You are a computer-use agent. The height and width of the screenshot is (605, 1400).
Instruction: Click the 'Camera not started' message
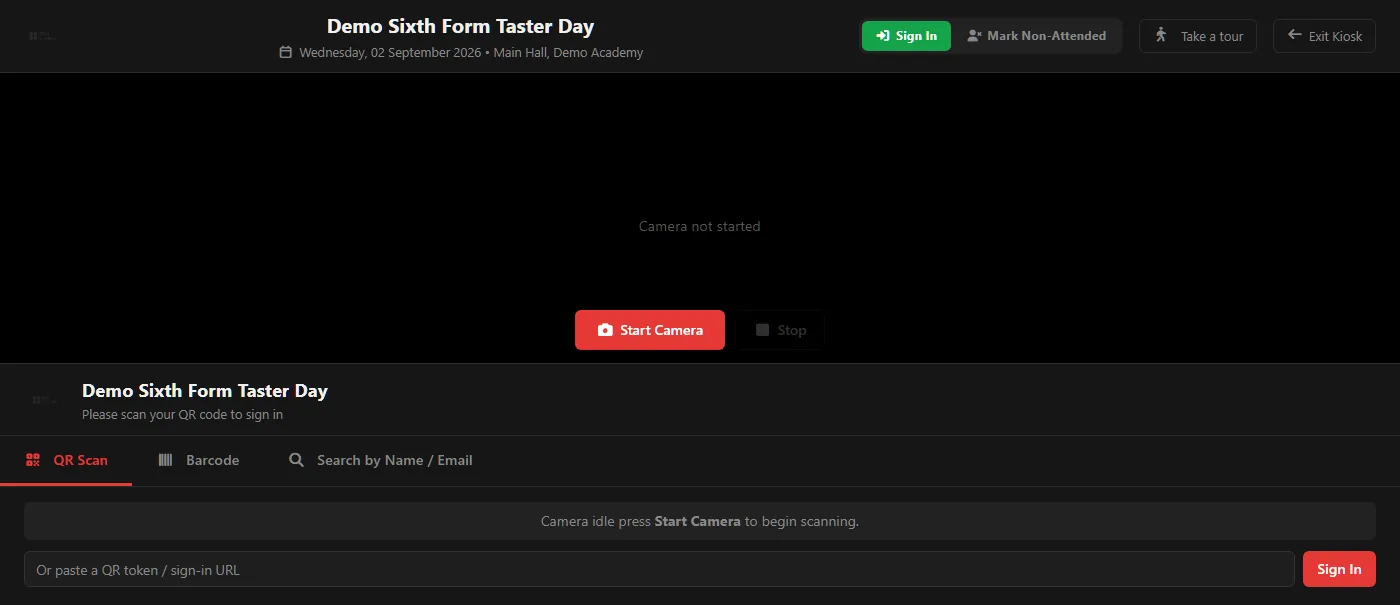[x=699, y=227]
